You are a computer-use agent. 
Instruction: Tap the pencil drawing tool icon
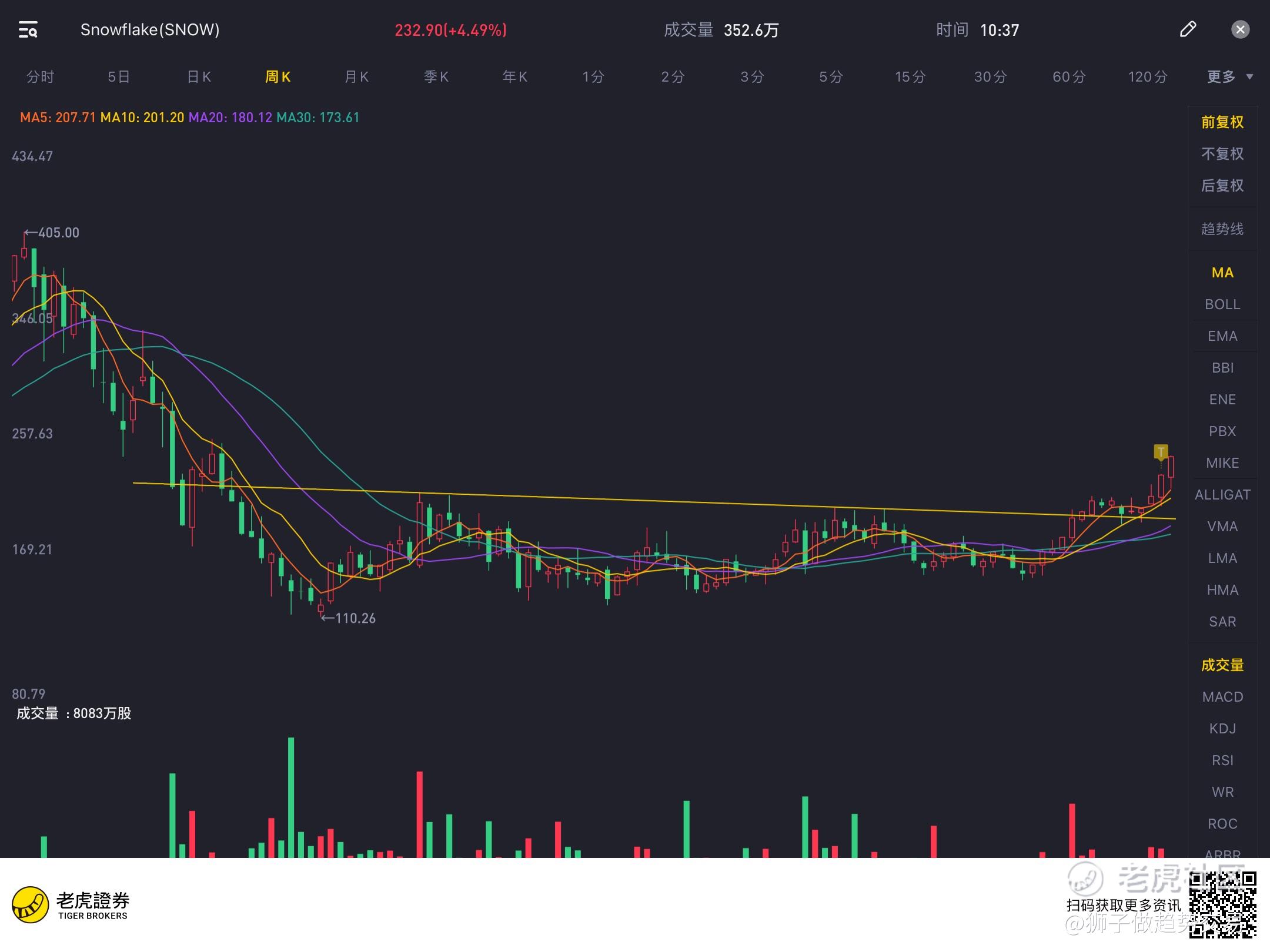coord(1188,29)
